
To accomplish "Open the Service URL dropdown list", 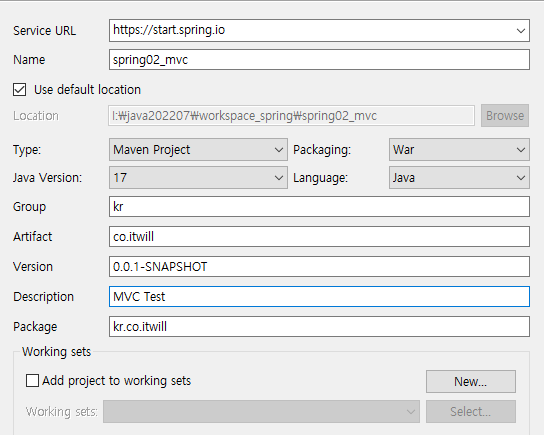I will point(520,31).
